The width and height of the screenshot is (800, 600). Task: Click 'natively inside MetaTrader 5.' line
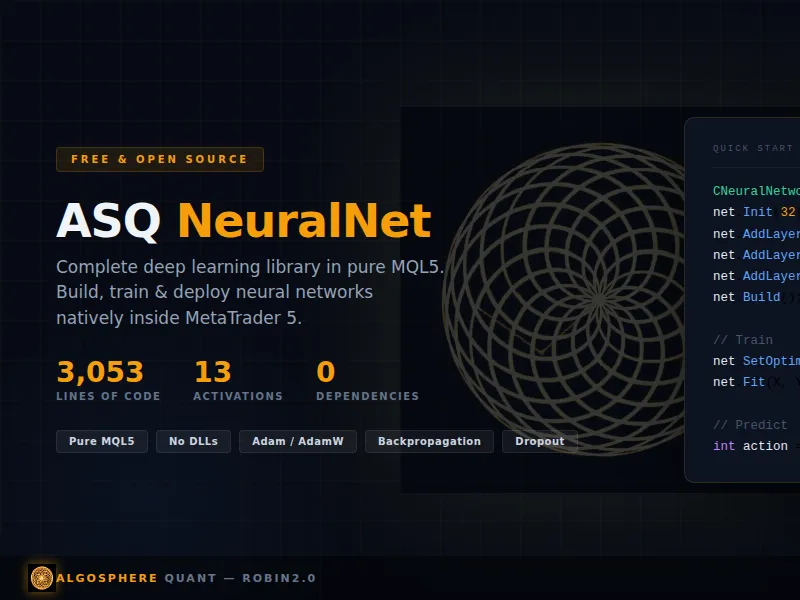click(x=179, y=318)
